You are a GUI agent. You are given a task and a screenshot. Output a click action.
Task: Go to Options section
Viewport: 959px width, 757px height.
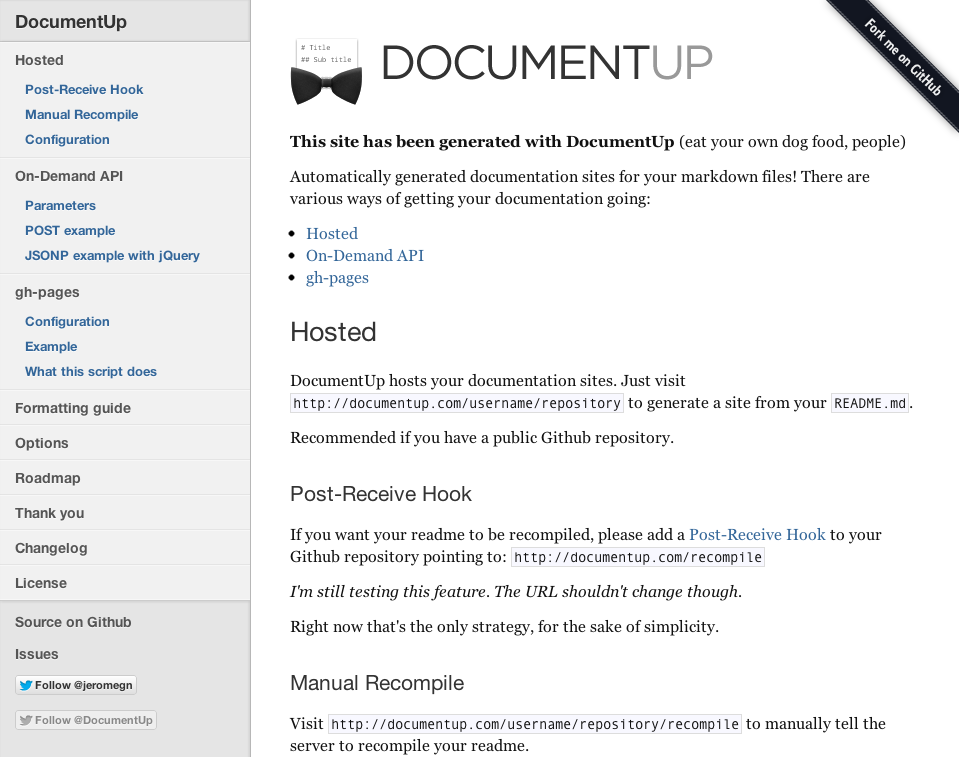42,443
